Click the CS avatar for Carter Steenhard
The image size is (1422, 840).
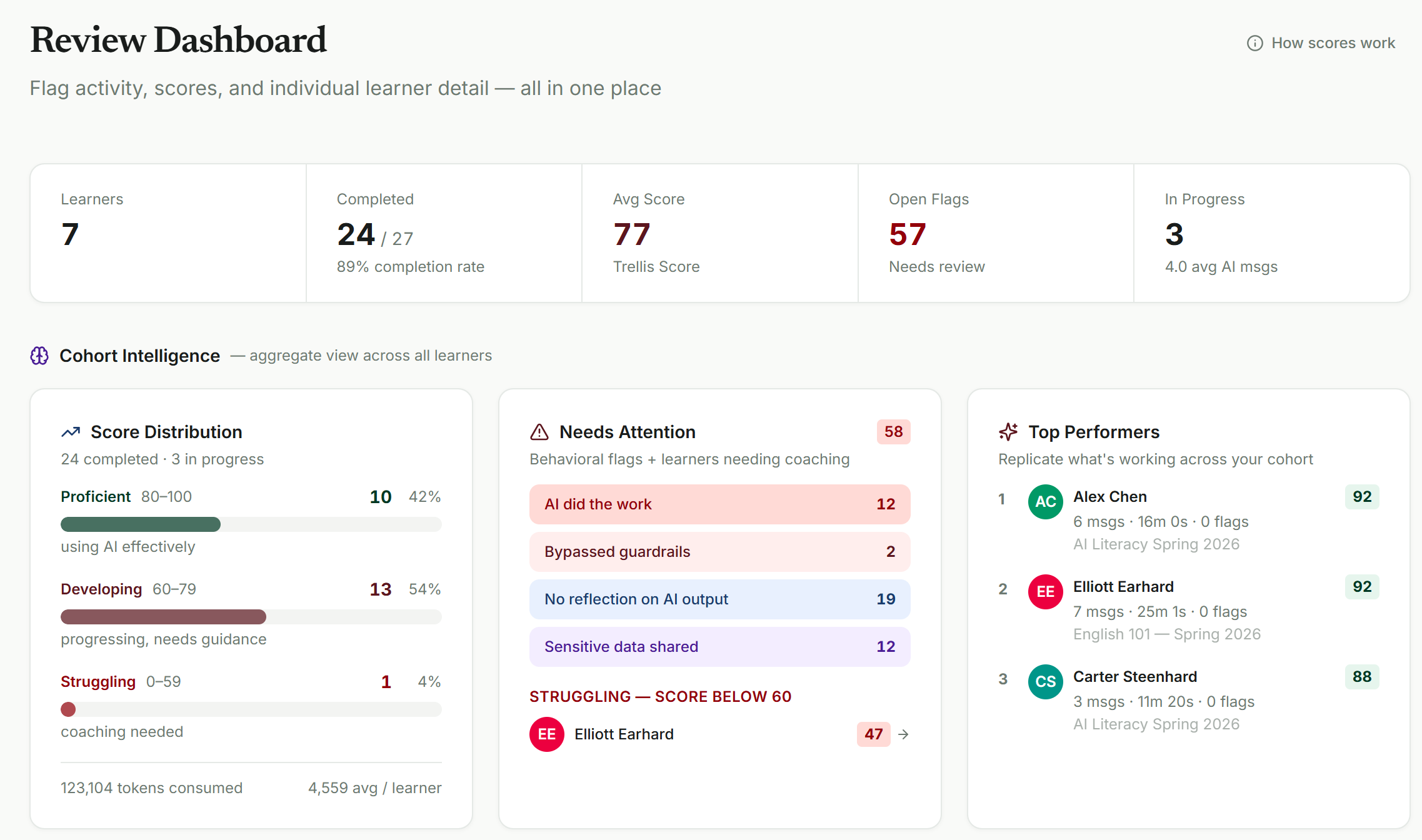click(x=1045, y=682)
